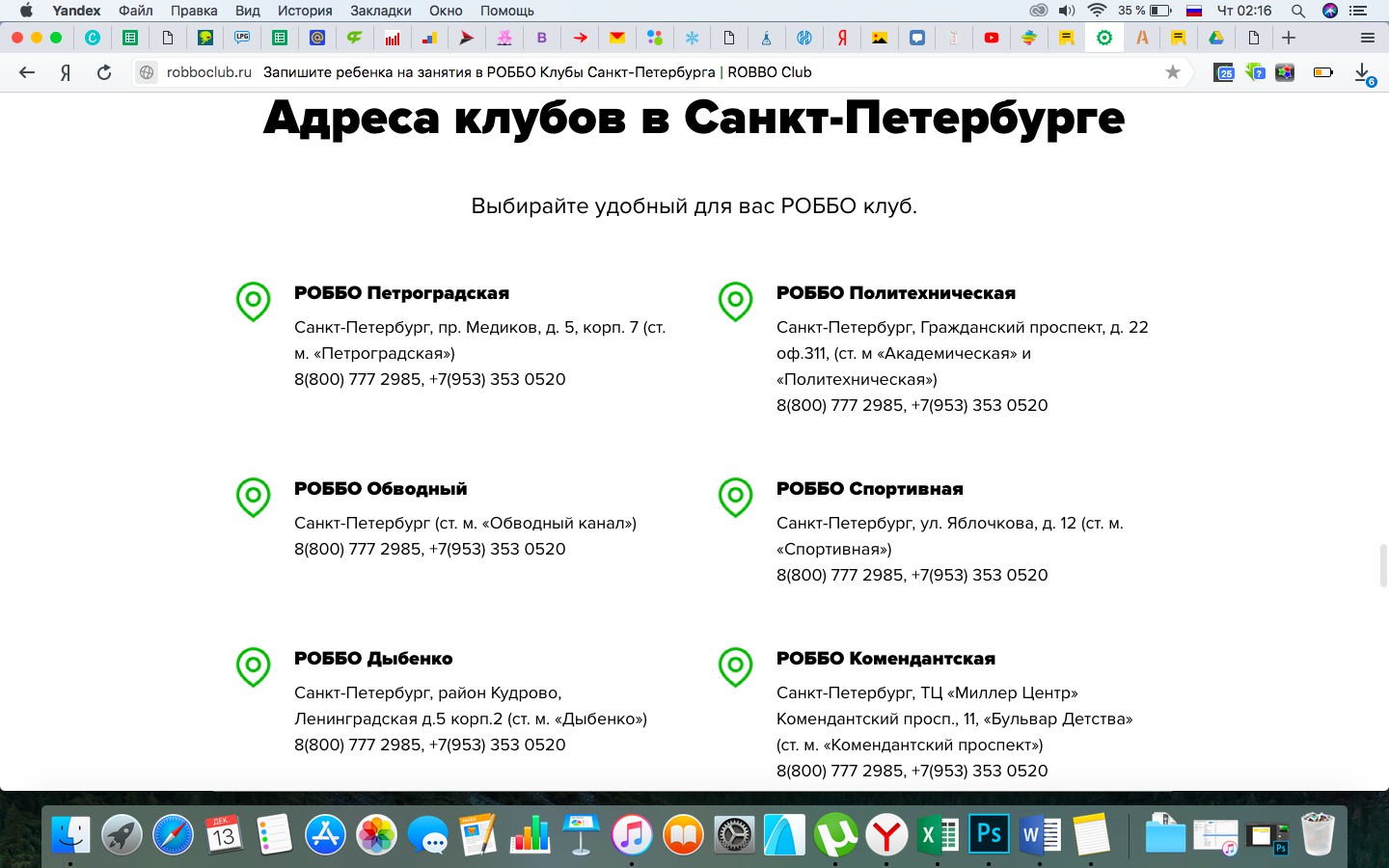The width and height of the screenshot is (1389, 868).
Task: Switch input language via Russian flag
Action: pyautogui.click(x=1194, y=11)
